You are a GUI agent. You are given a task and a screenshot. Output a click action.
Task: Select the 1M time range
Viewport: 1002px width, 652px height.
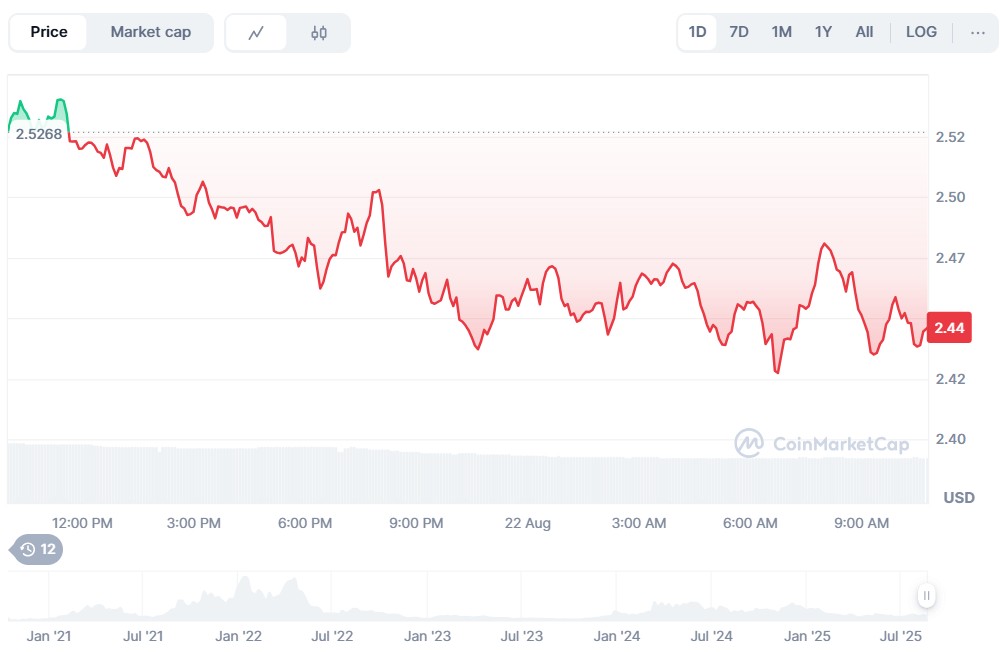781,32
